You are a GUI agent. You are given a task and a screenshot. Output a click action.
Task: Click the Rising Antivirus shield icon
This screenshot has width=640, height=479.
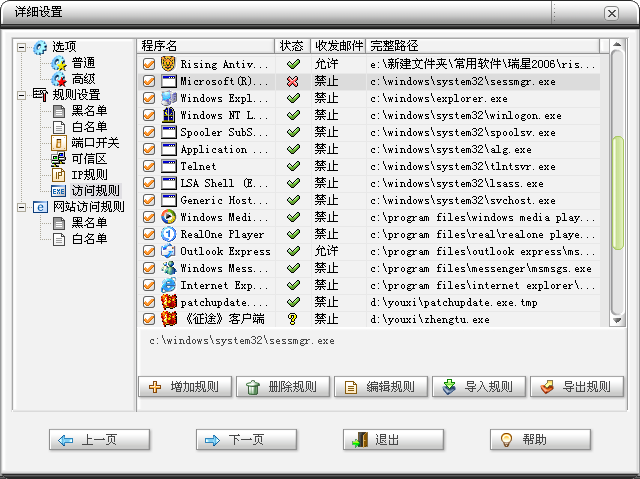pyautogui.click(x=168, y=64)
